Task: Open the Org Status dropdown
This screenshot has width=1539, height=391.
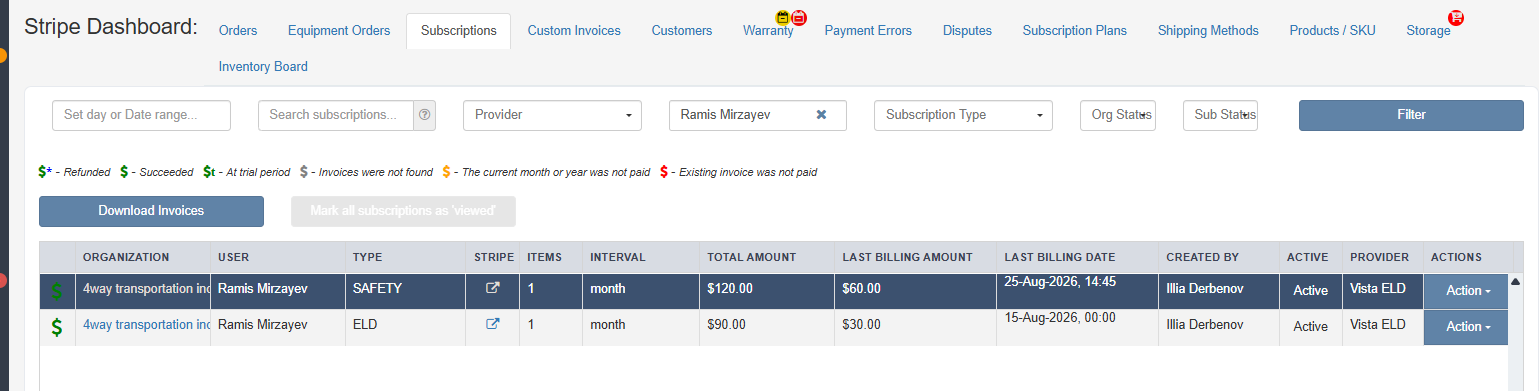Action: click(1118, 115)
